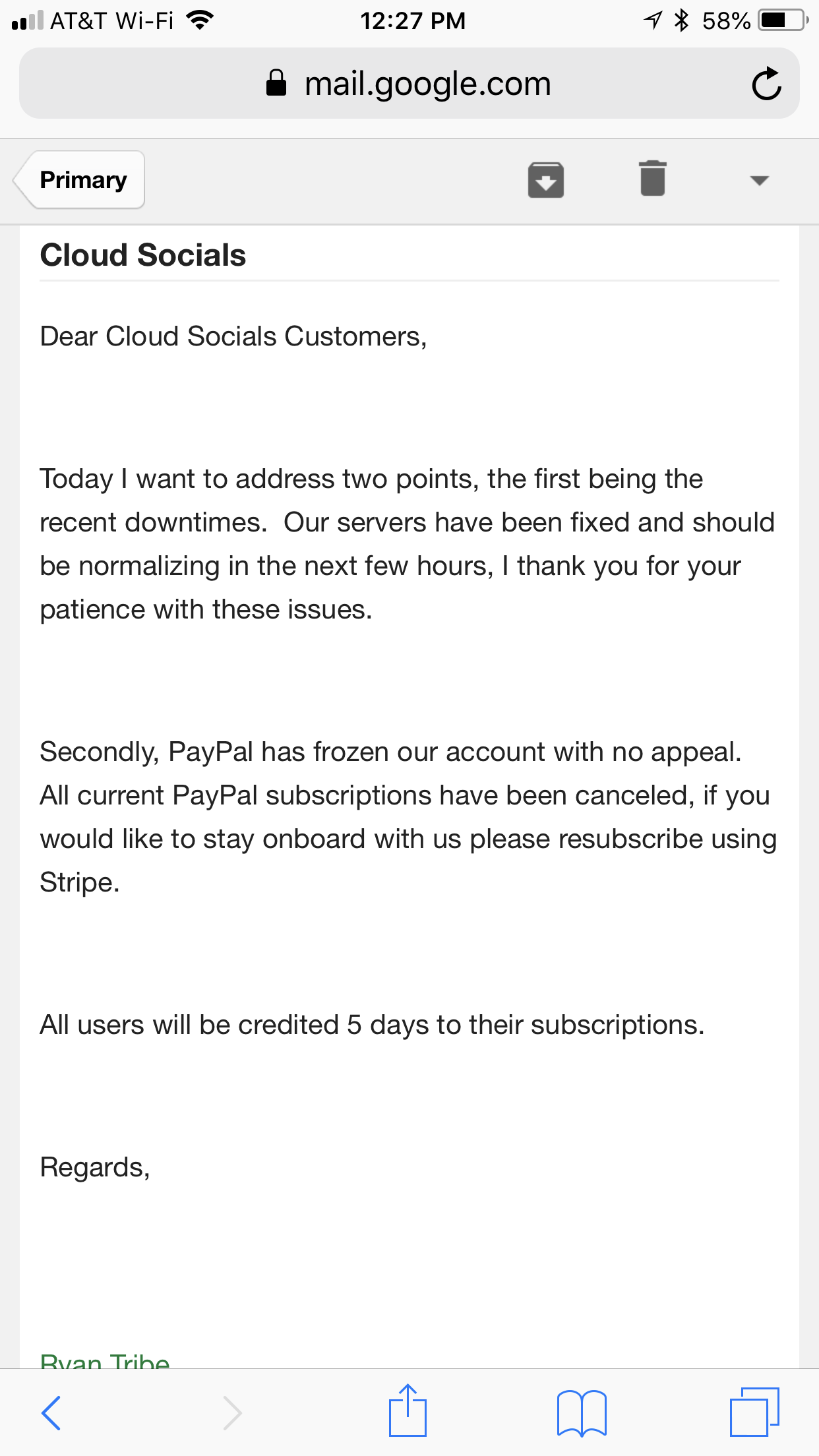Tap the padlock secure-site icon
Screen dimensions: 819x1456
pos(276,83)
